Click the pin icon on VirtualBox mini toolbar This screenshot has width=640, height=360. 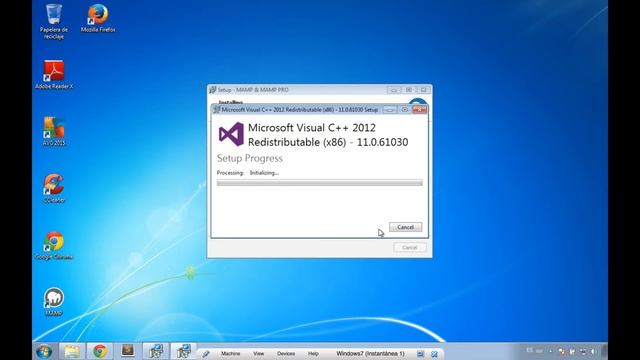[x=206, y=354]
